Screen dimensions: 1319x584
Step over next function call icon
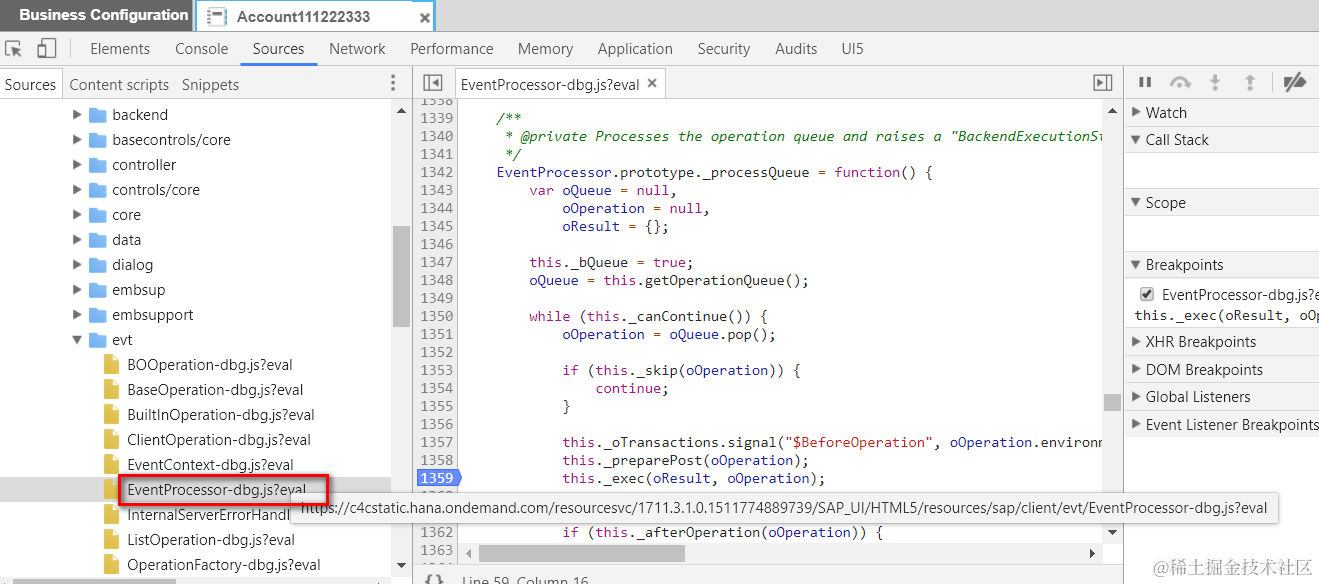pos(1180,83)
